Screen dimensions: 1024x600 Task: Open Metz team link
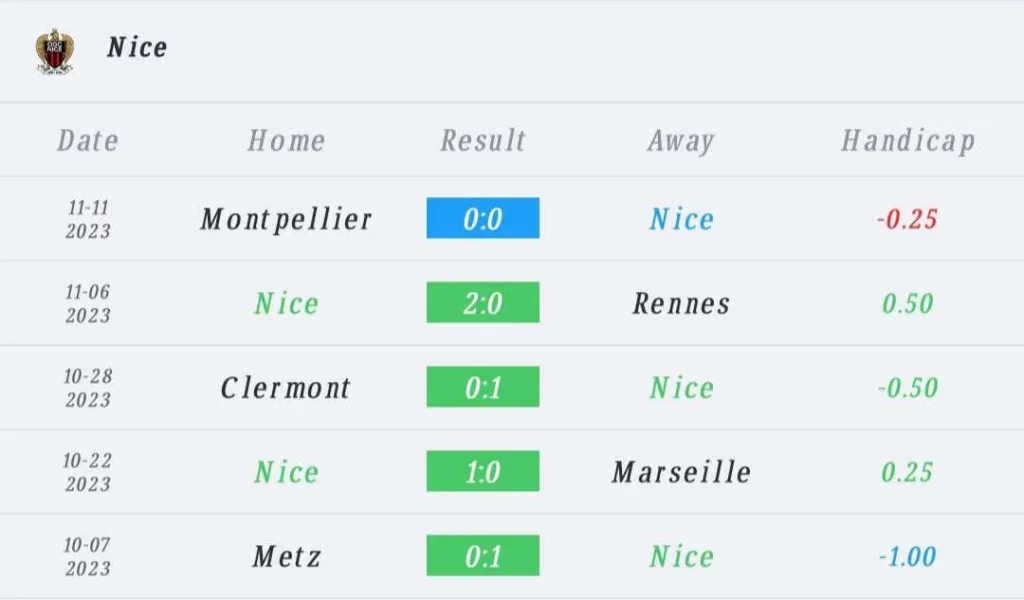[x=287, y=557]
